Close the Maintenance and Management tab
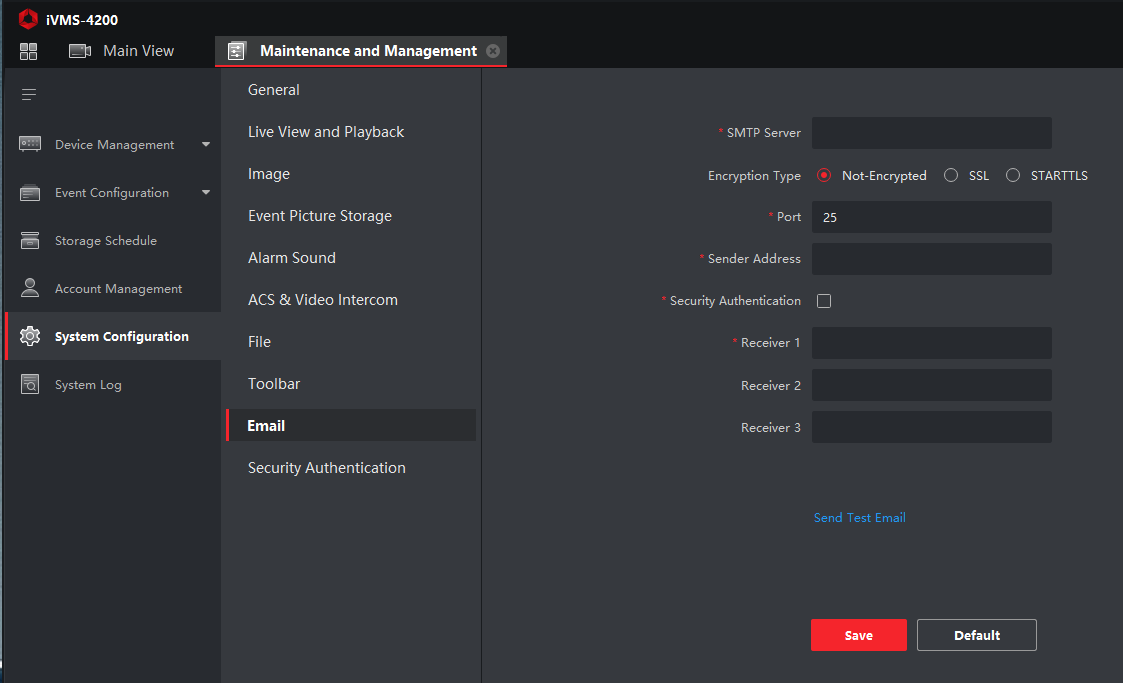 tap(493, 51)
